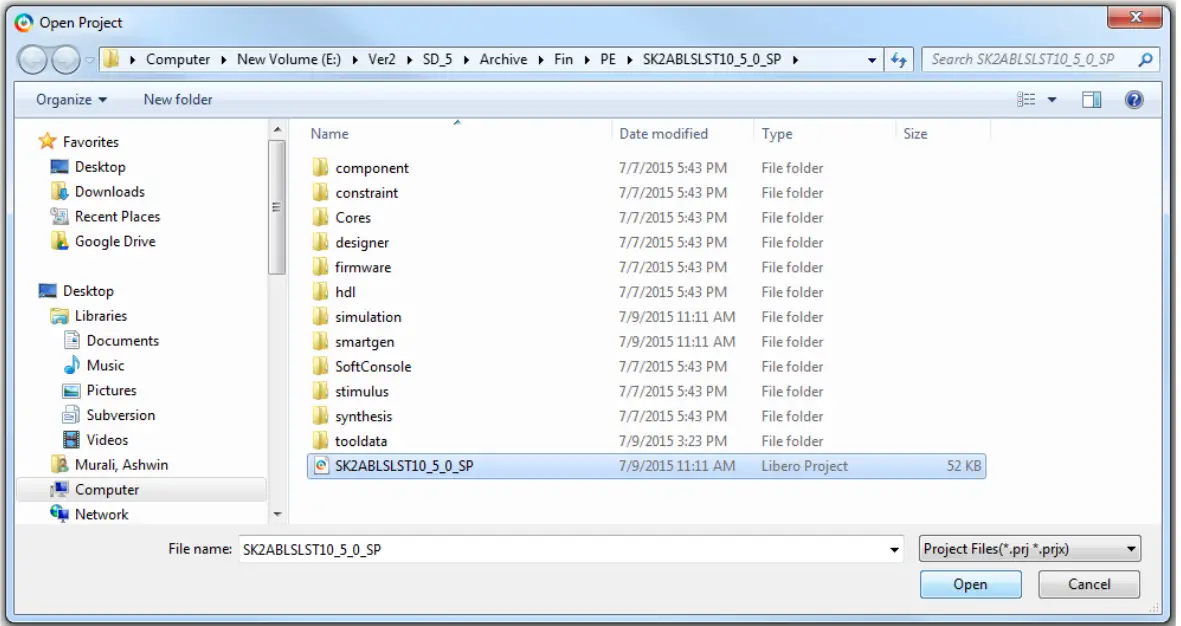Expand the view options dropdown arrow
The width and height of the screenshot is (1181, 626).
tap(1052, 99)
